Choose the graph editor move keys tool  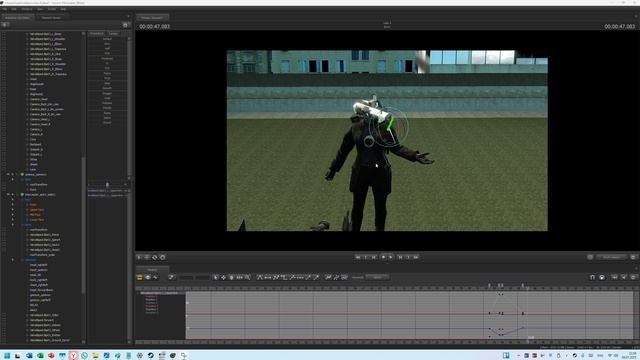[x=224, y=278]
